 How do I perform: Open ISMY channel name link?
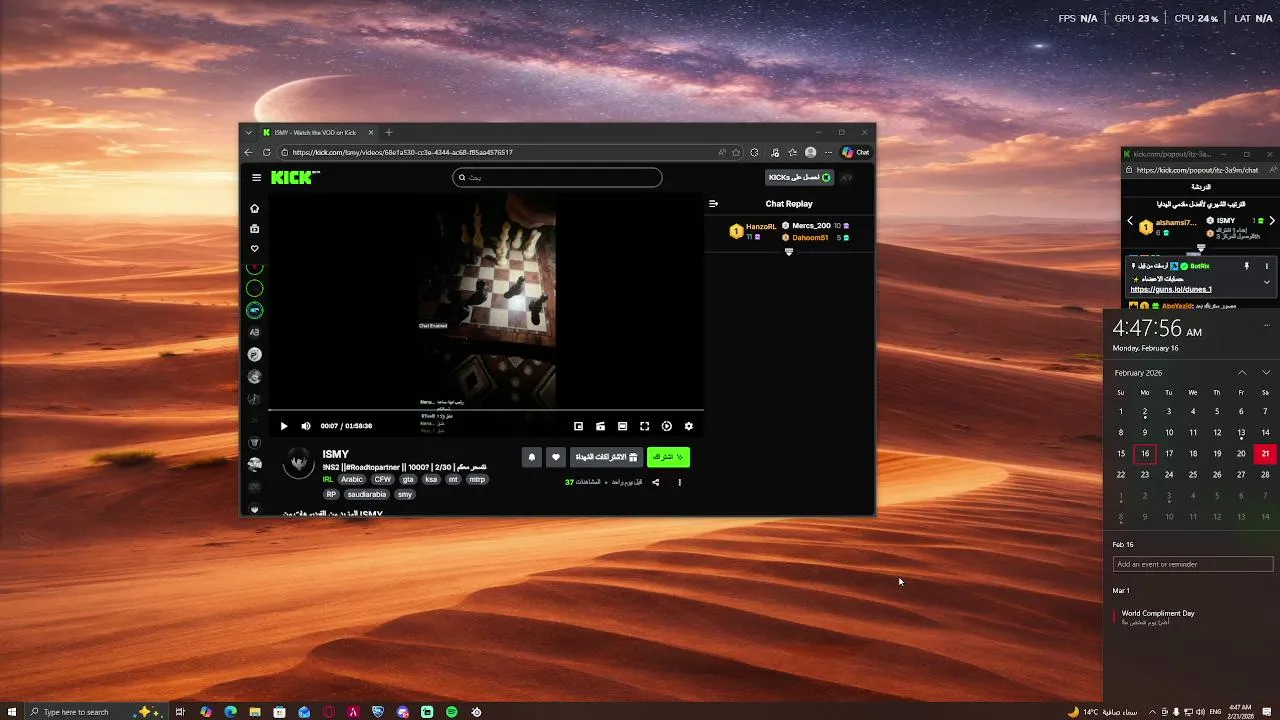coord(335,454)
